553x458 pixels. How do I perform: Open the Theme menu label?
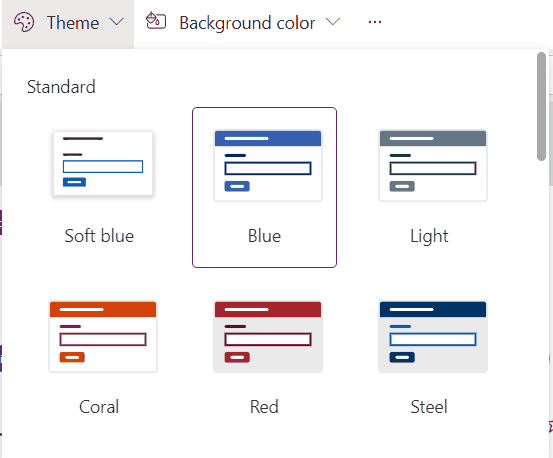tap(73, 23)
